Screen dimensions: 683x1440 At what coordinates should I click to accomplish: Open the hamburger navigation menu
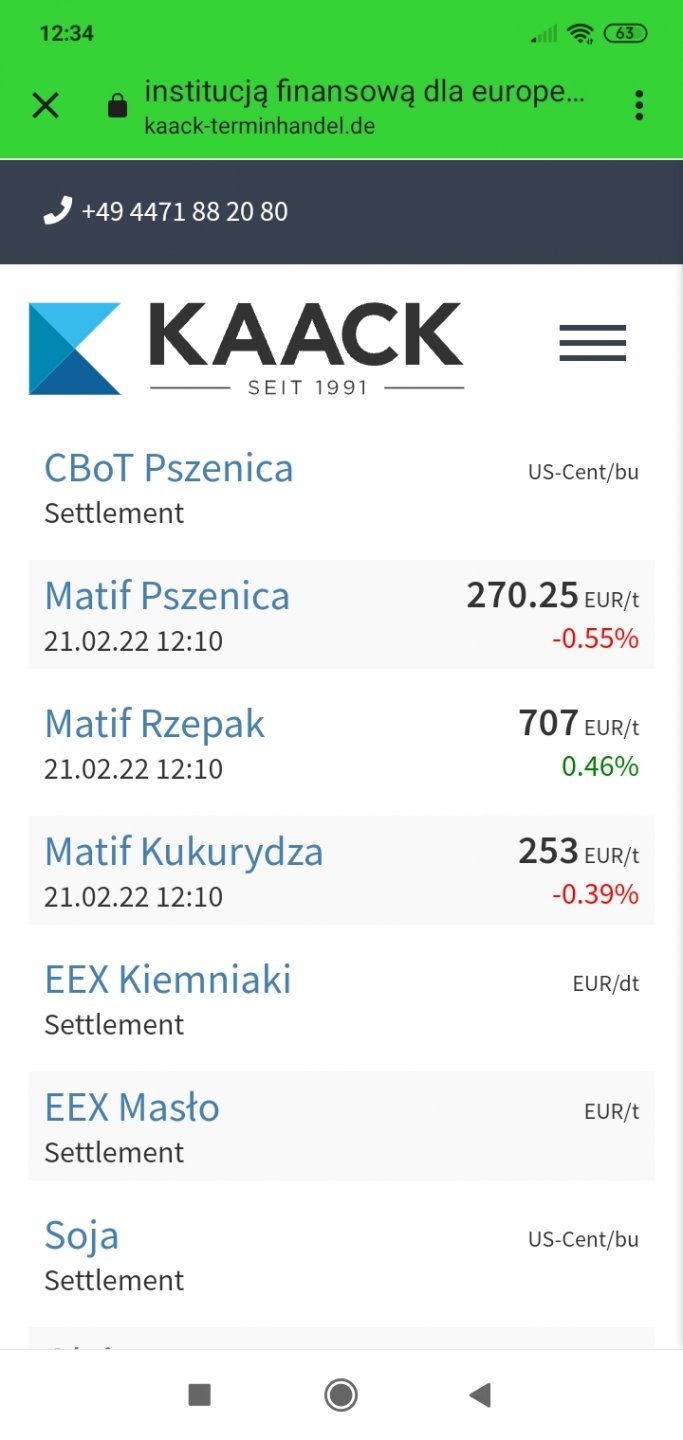click(x=592, y=343)
